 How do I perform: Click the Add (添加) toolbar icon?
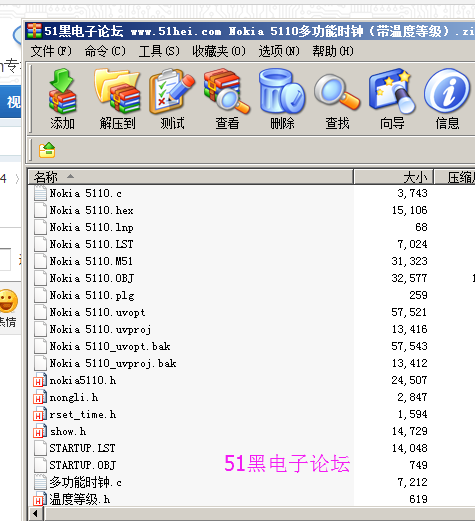[62, 91]
